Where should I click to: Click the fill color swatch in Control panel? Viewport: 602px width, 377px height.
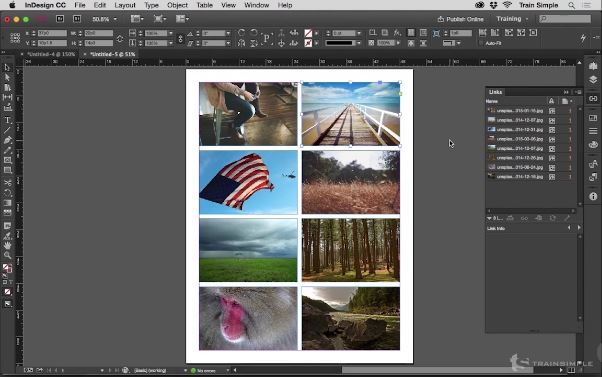(x=308, y=33)
